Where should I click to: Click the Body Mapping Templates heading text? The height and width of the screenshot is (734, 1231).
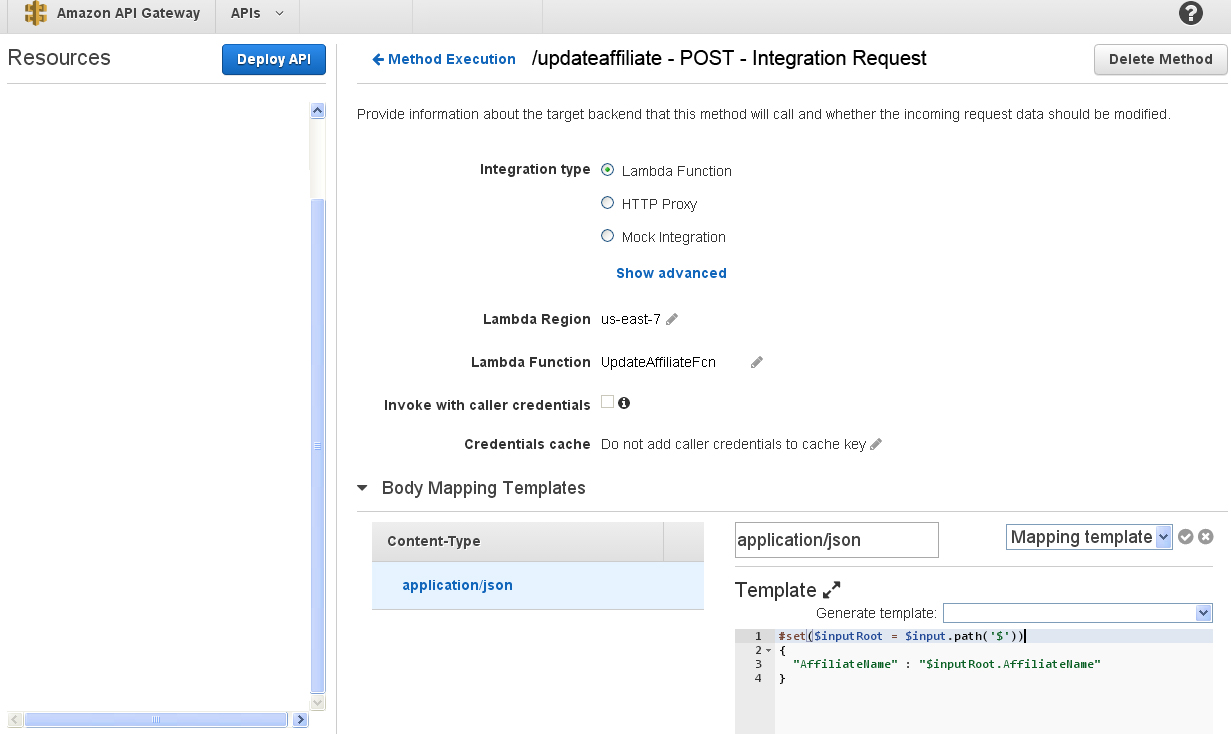[484, 488]
